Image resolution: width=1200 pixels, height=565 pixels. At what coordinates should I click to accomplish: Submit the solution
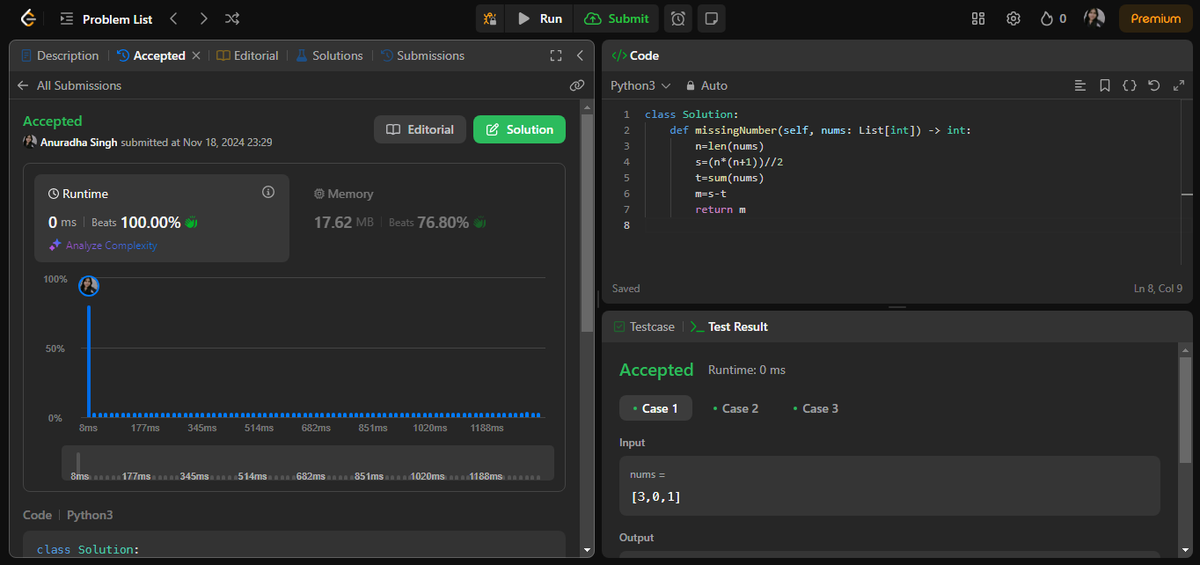point(617,18)
